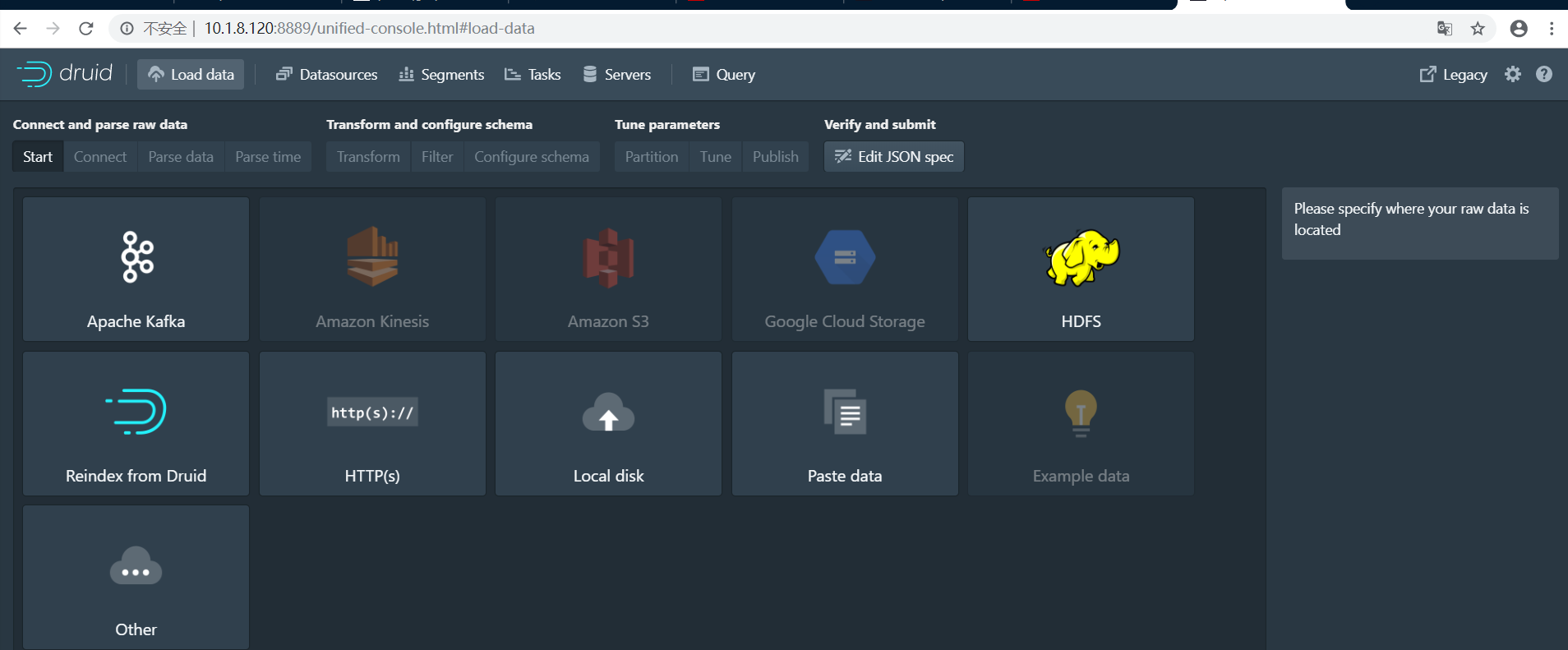The width and height of the screenshot is (1568, 650).
Task: Open the browser profile icon
Action: coord(1519,29)
